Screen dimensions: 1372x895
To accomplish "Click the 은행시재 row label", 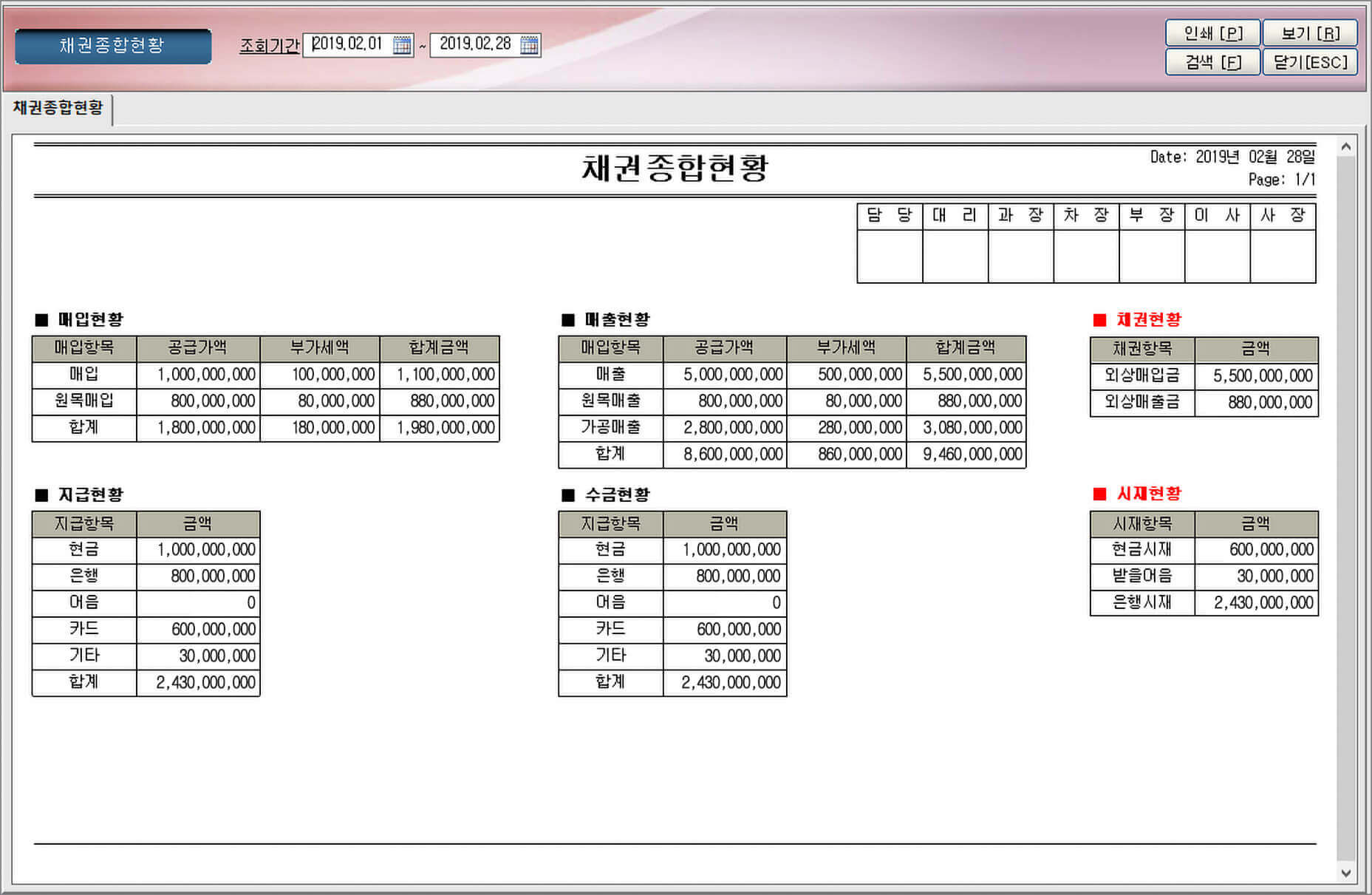I will (x=1142, y=602).
